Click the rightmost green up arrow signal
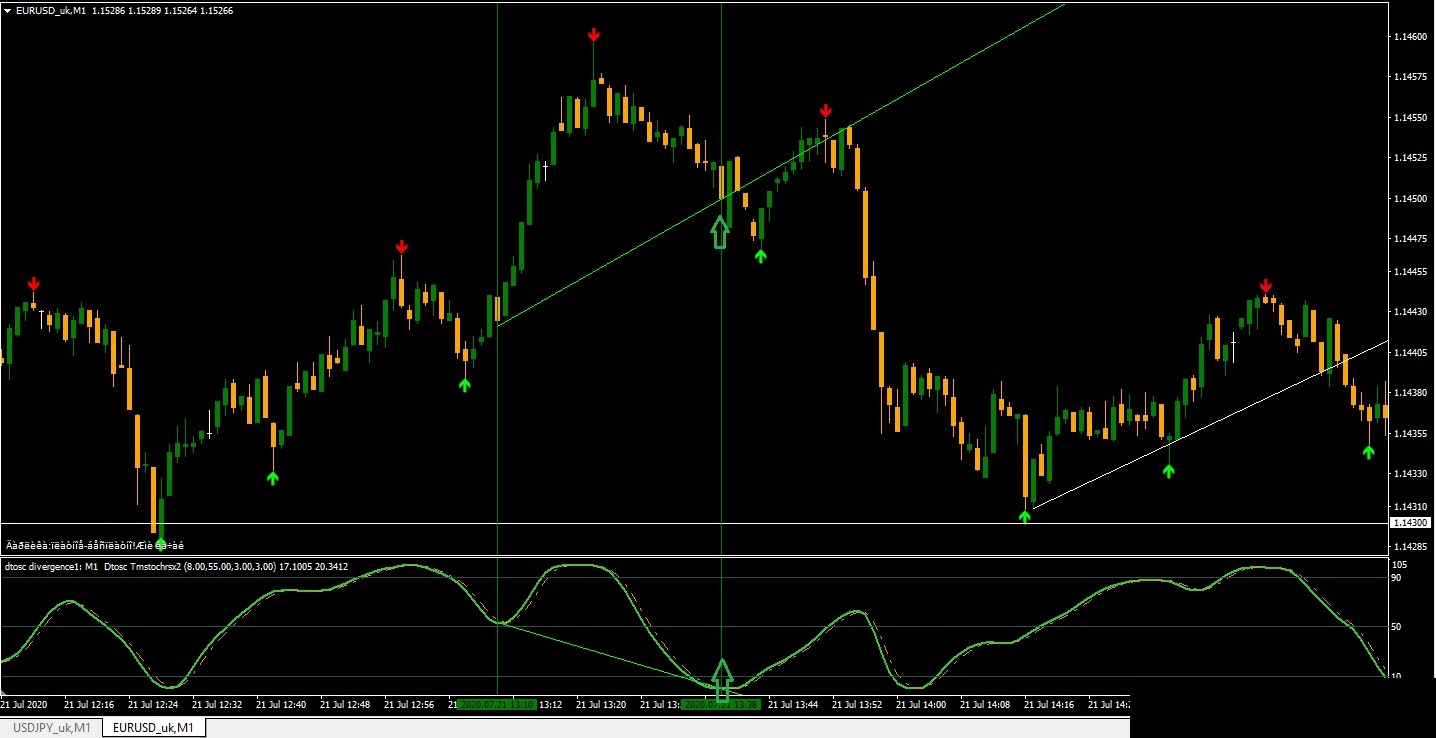 1368,451
